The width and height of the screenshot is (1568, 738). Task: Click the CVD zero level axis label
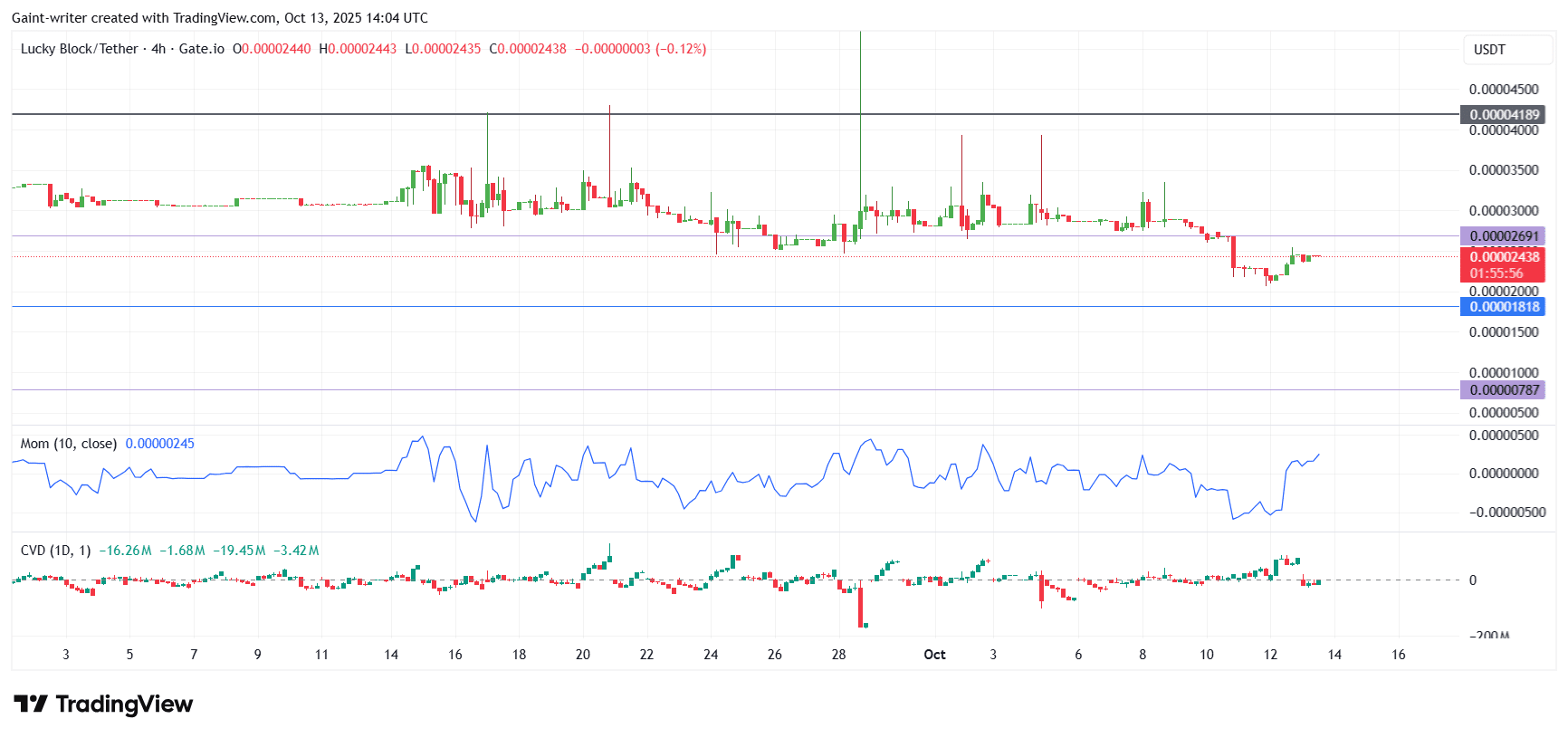point(1473,580)
